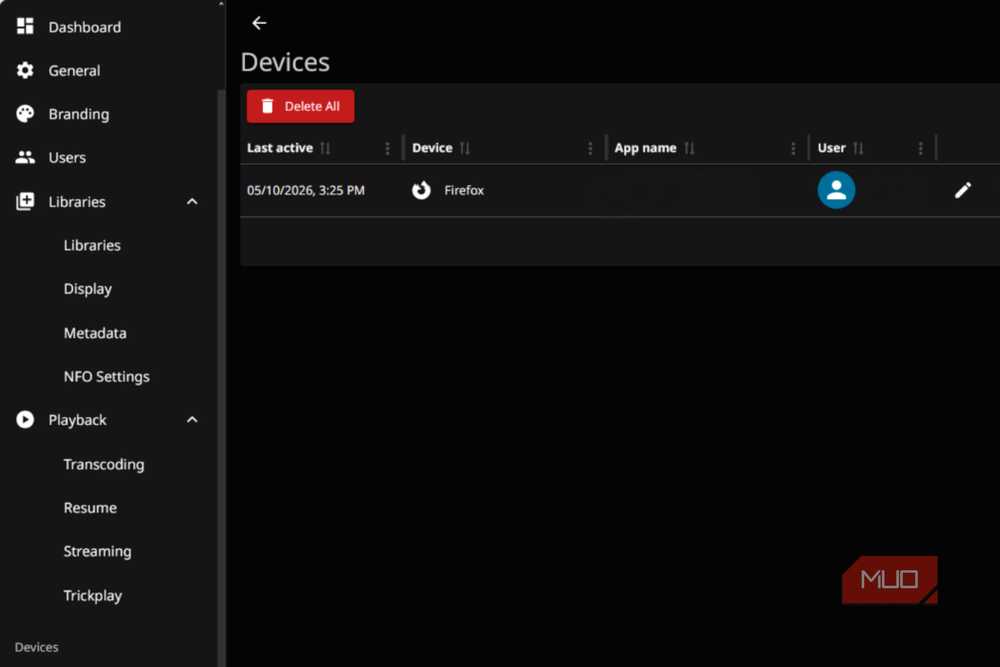Open User column options menu
This screenshot has width=1000, height=667.
(920, 148)
